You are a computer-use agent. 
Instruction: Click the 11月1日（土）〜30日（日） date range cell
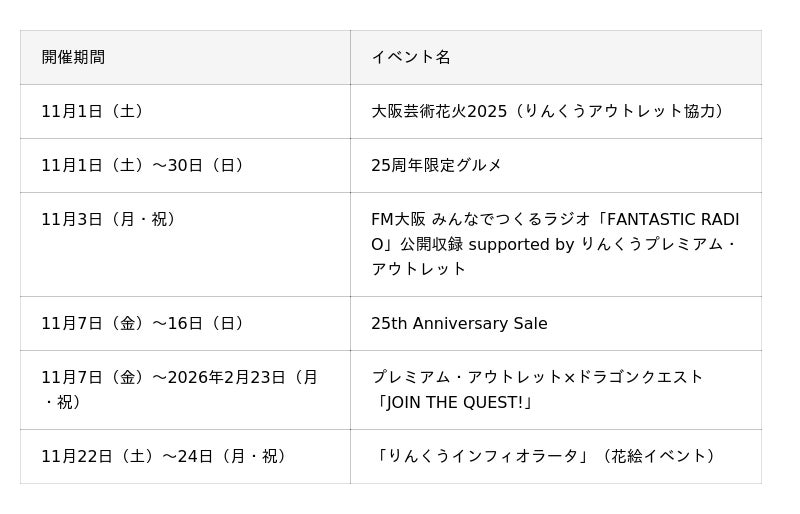point(146,165)
